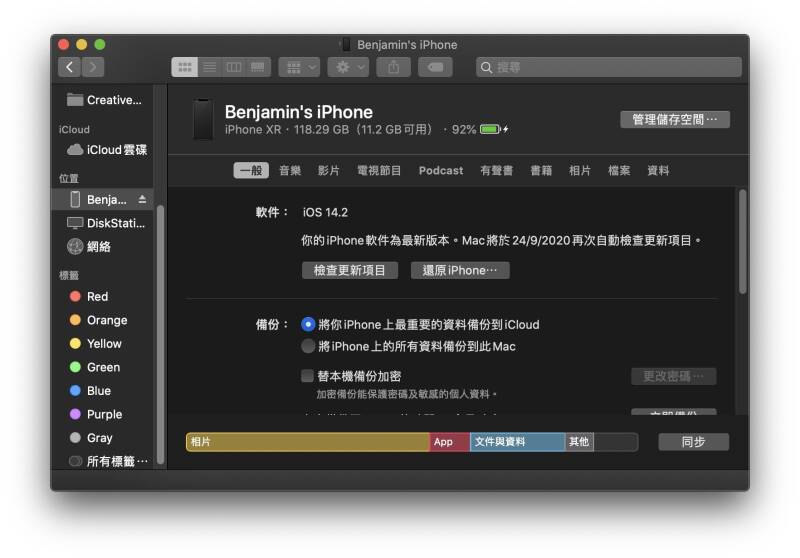Switch to the 資料 tab
Viewport: 800px width, 558px height.
click(658, 170)
